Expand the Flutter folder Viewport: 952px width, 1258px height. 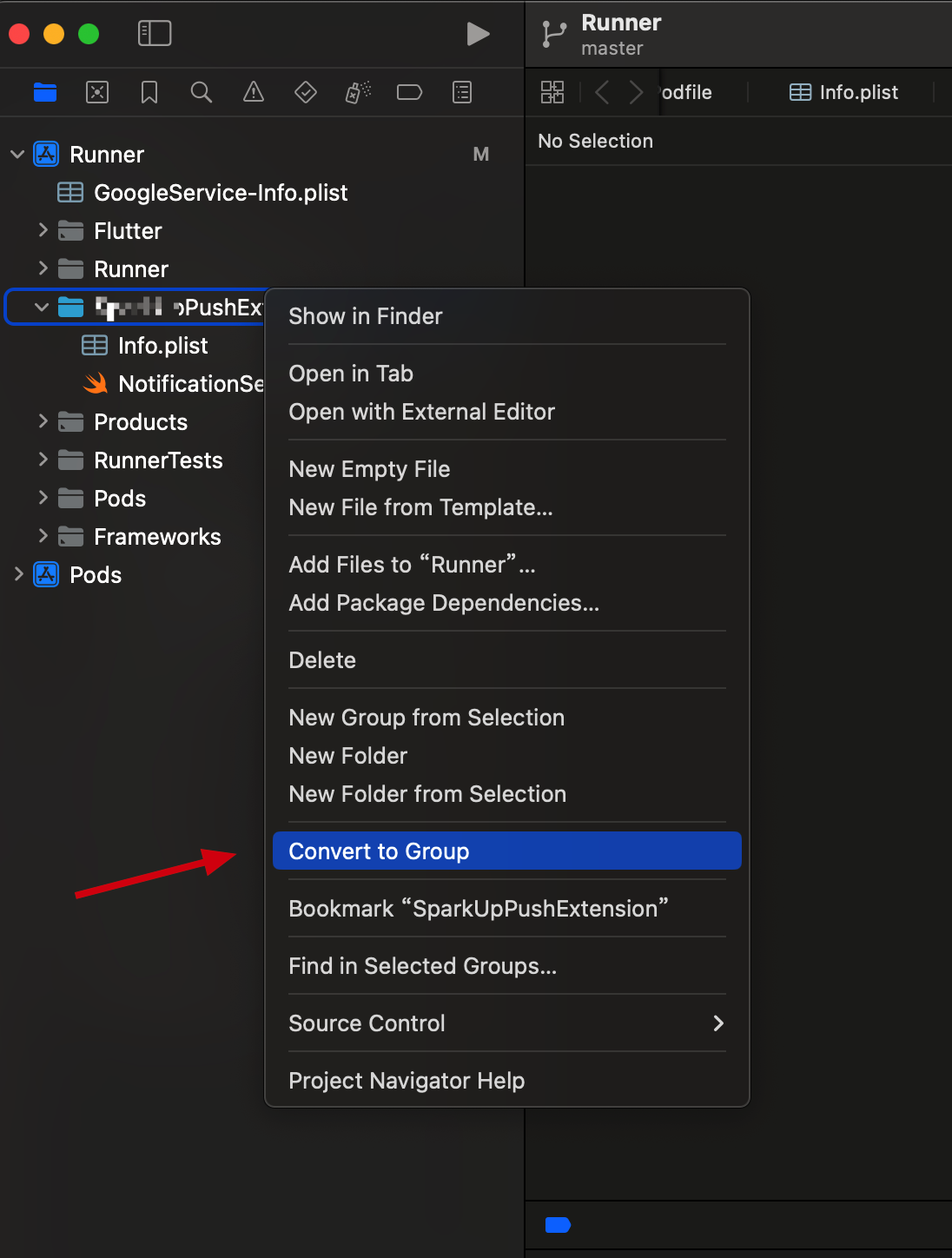43,230
